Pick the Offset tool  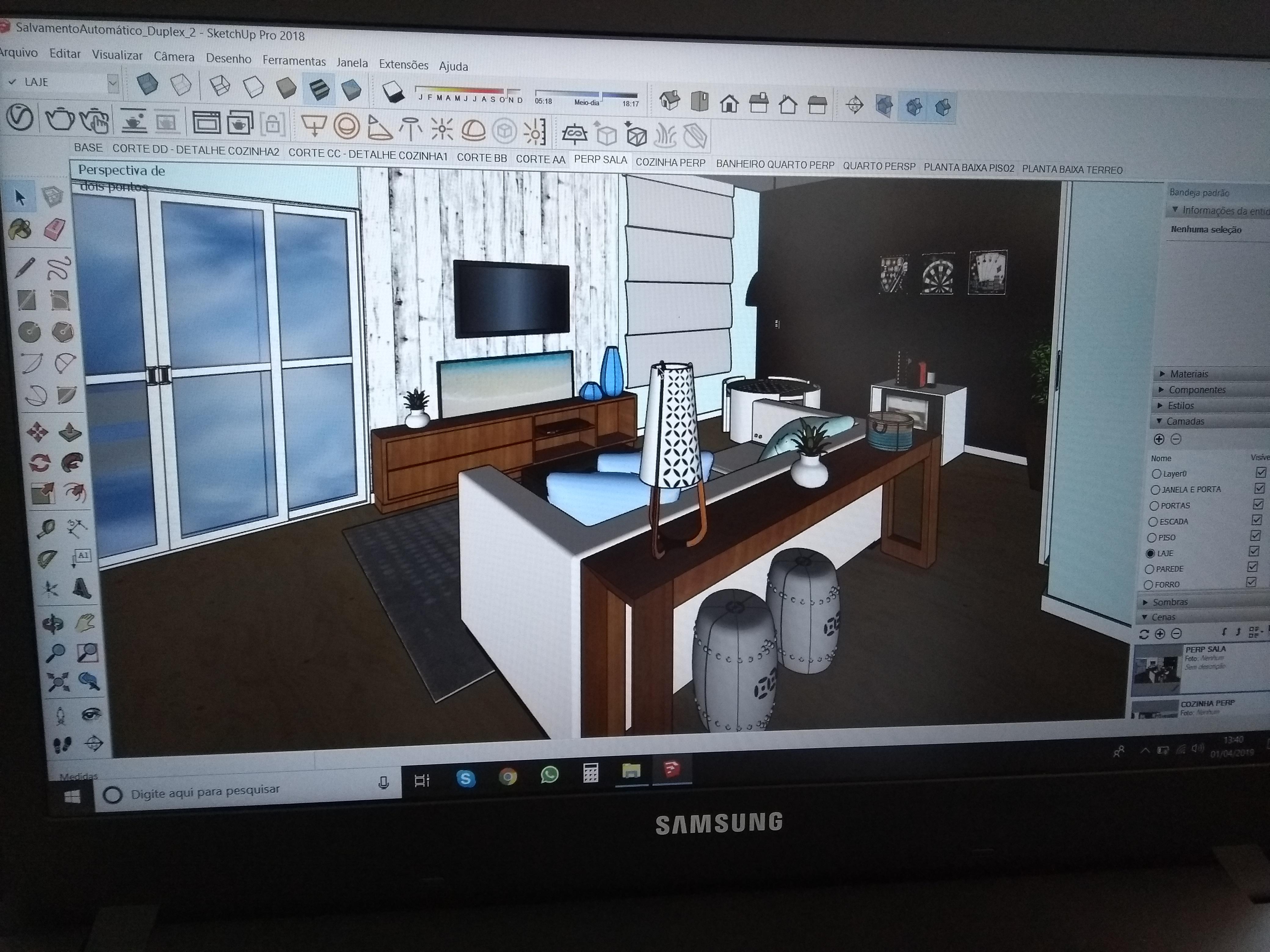[75, 492]
